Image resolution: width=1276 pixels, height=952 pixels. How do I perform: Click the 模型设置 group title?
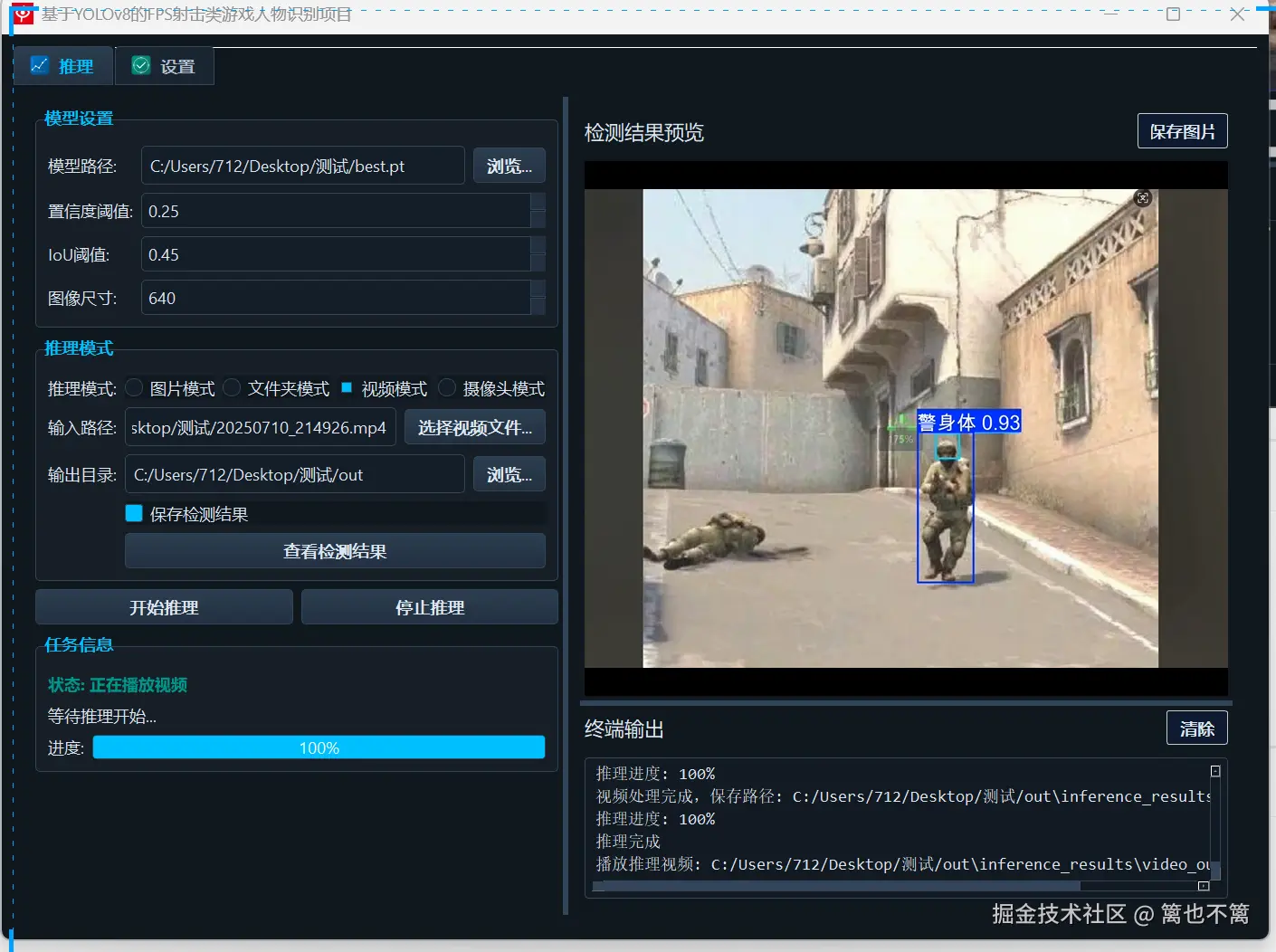click(x=79, y=119)
